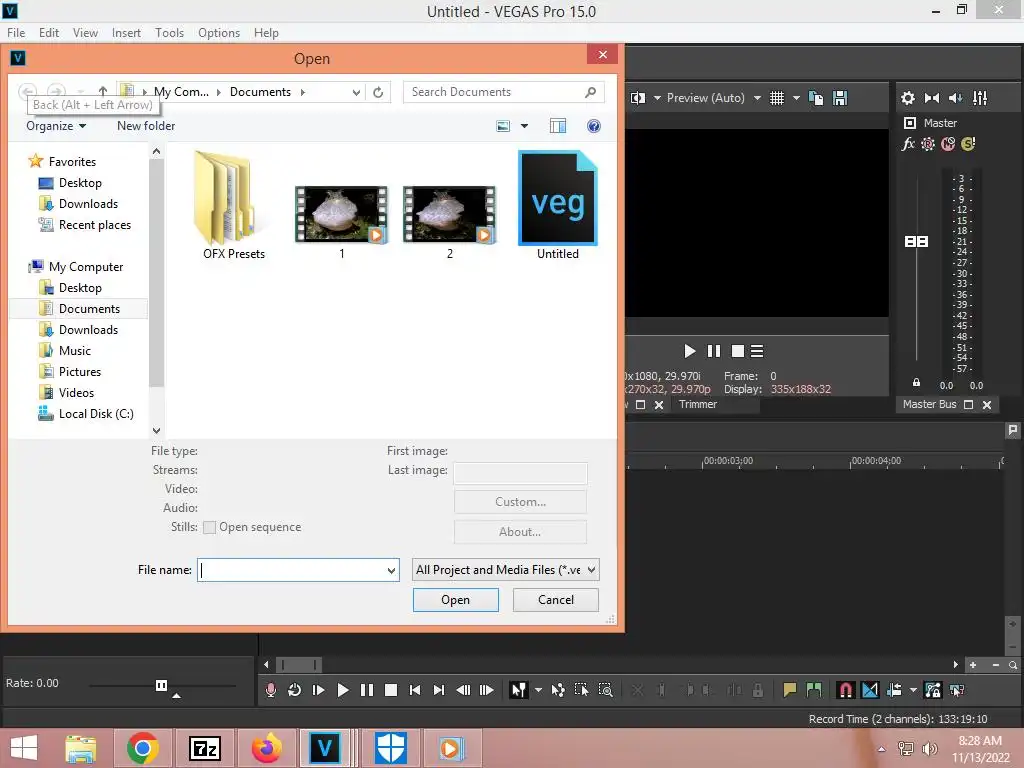Toggle Enable Snapping magnet icon
The width and height of the screenshot is (1024, 768).
(846, 690)
